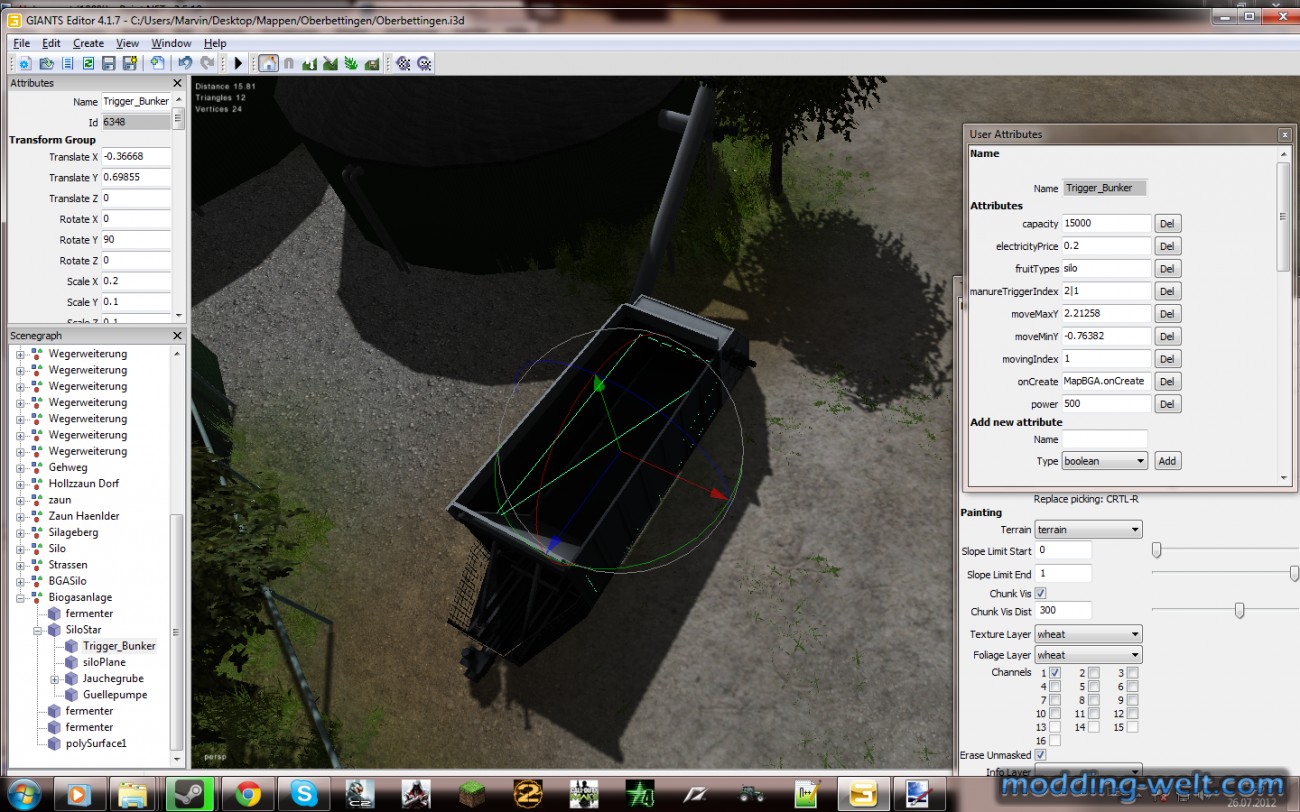Click the terrain save tool icon
1300x812 pixels.
point(372,63)
